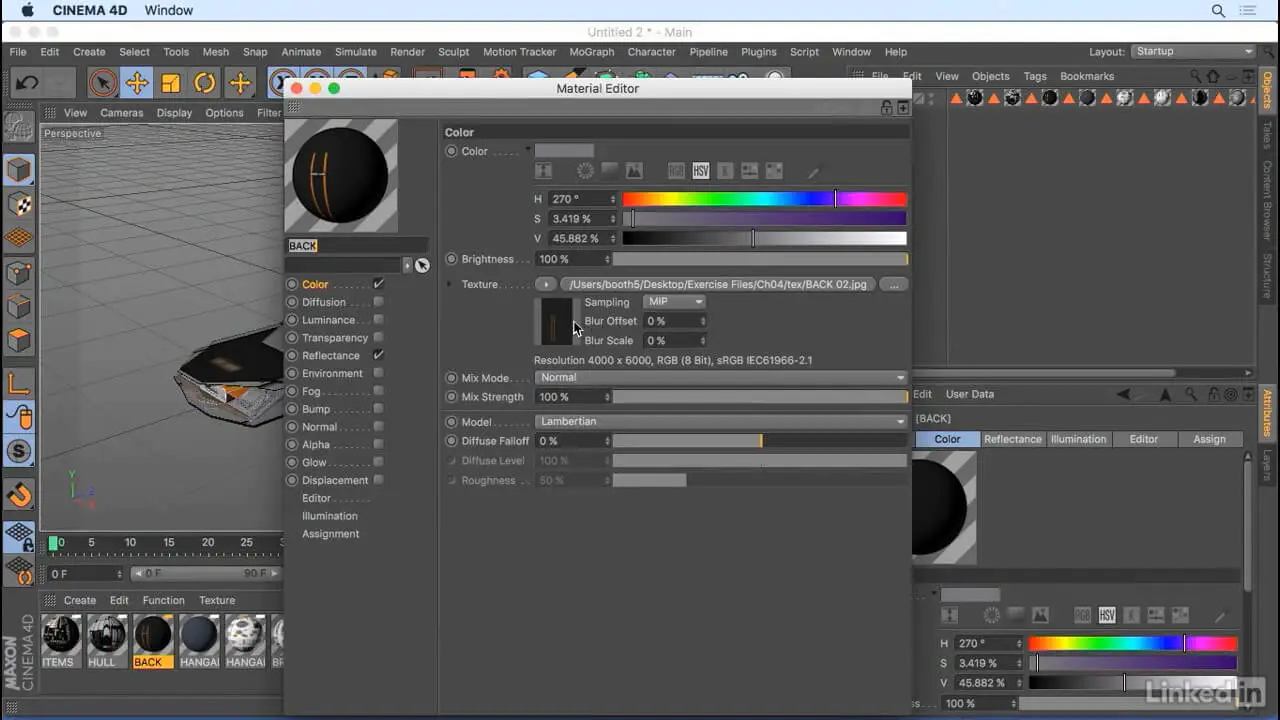This screenshot has height=720, width=1280.
Task: Click the spectrum gradient icon in Material Editor
Action: coord(609,171)
